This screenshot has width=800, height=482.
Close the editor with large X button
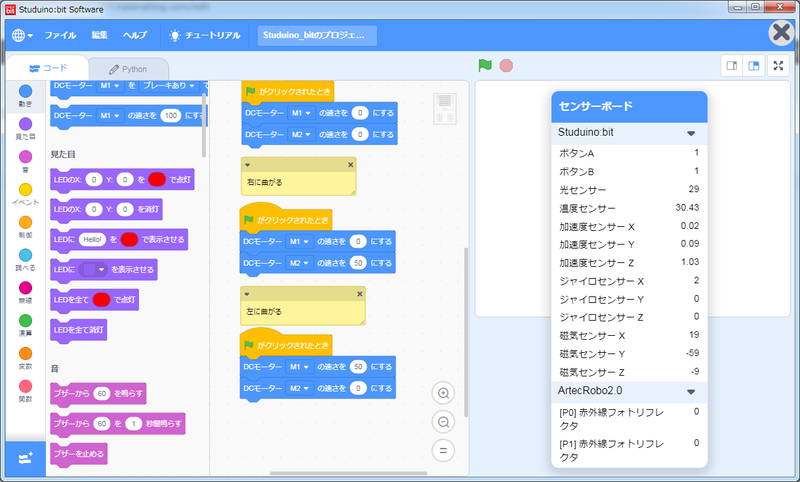click(782, 33)
